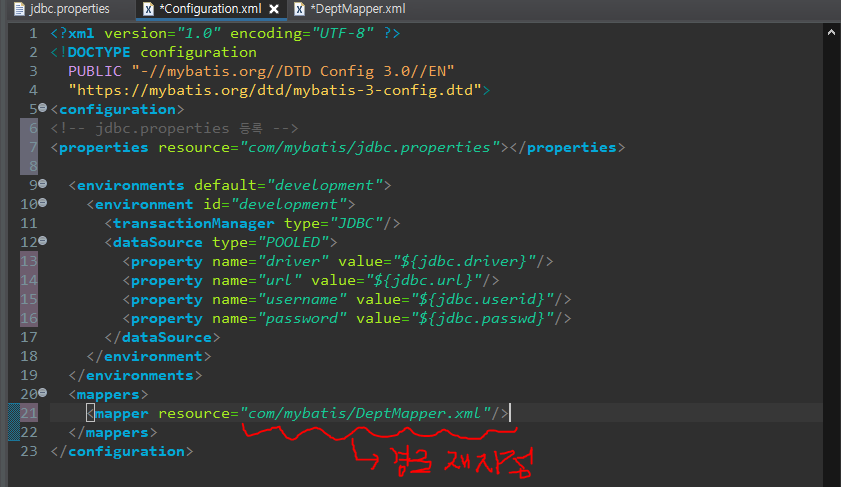Collapse the environments element fold at line 9
This screenshot has height=487, width=841.
pos(43,184)
